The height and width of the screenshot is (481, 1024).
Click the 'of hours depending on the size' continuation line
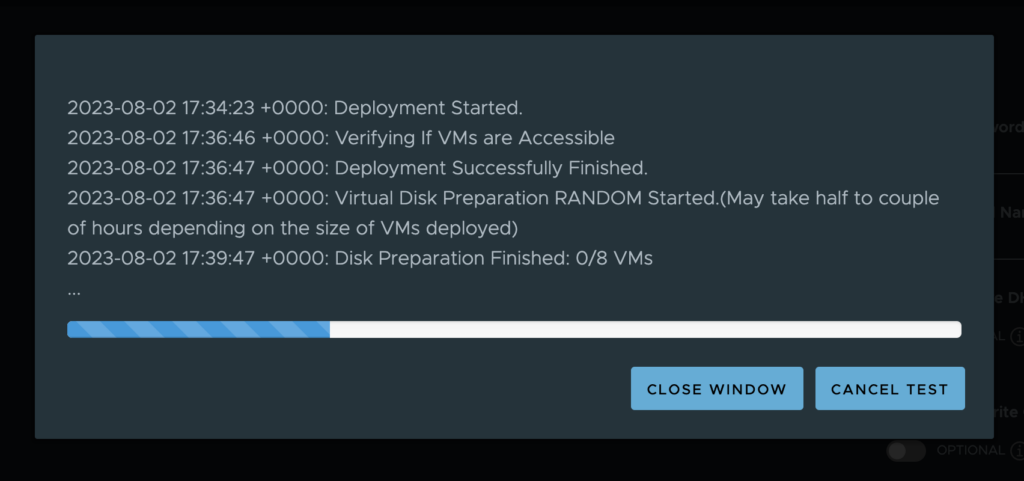[293, 228]
